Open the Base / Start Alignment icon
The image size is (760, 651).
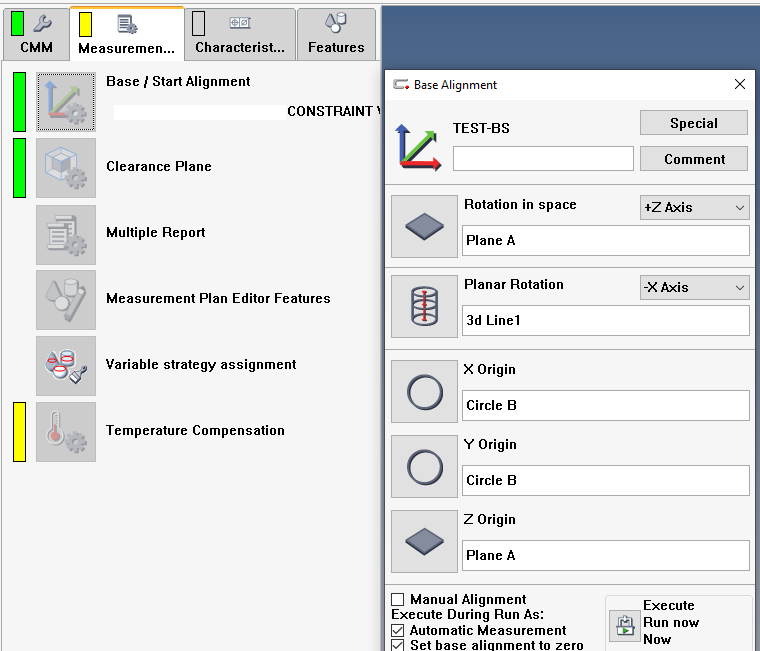pyautogui.click(x=66, y=102)
